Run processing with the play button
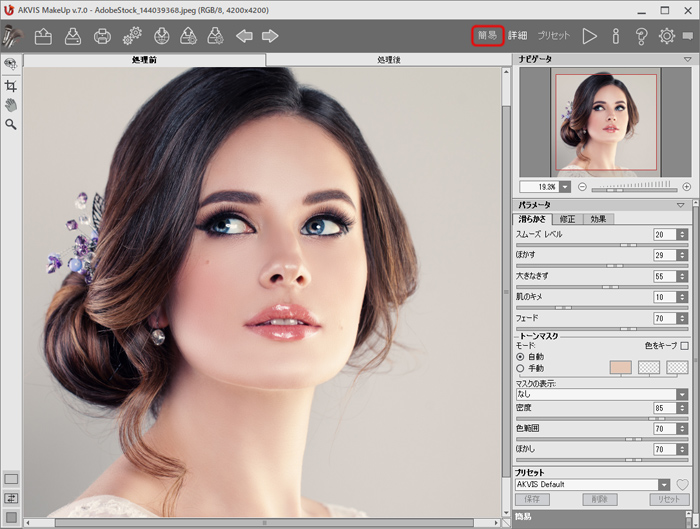 pyautogui.click(x=589, y=36)
